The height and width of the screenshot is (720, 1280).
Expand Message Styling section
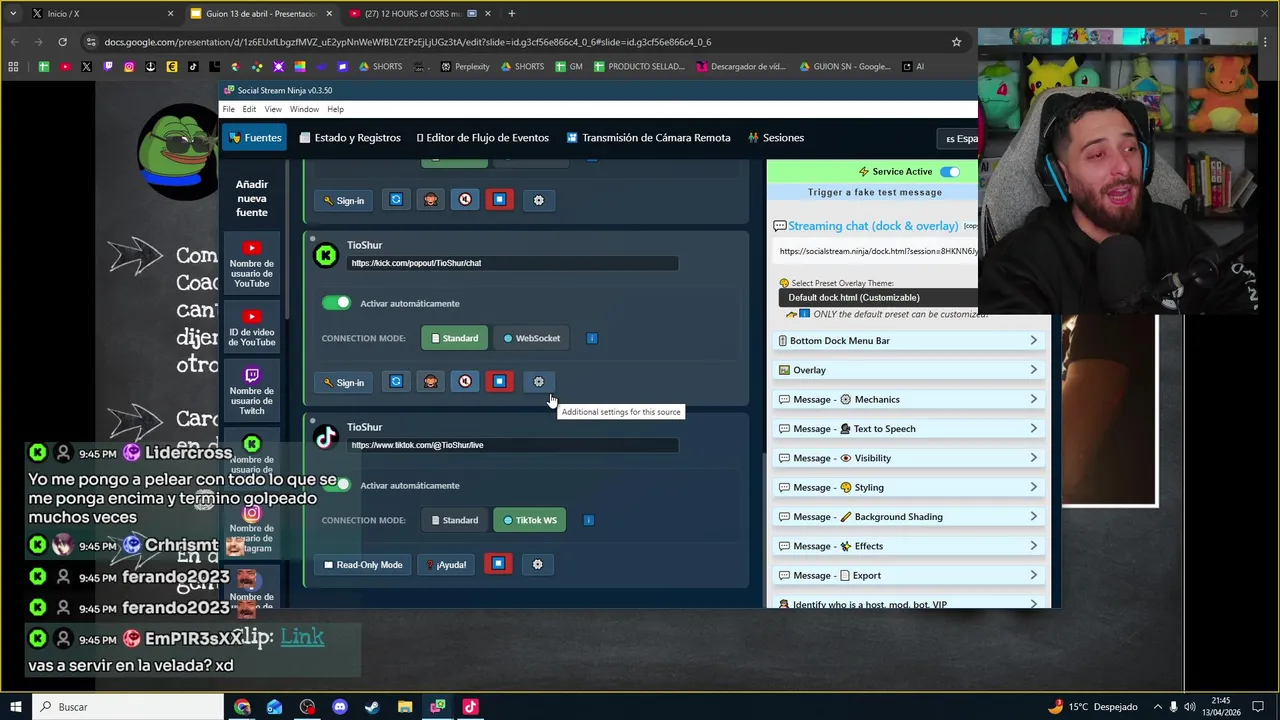pos(909,487)
